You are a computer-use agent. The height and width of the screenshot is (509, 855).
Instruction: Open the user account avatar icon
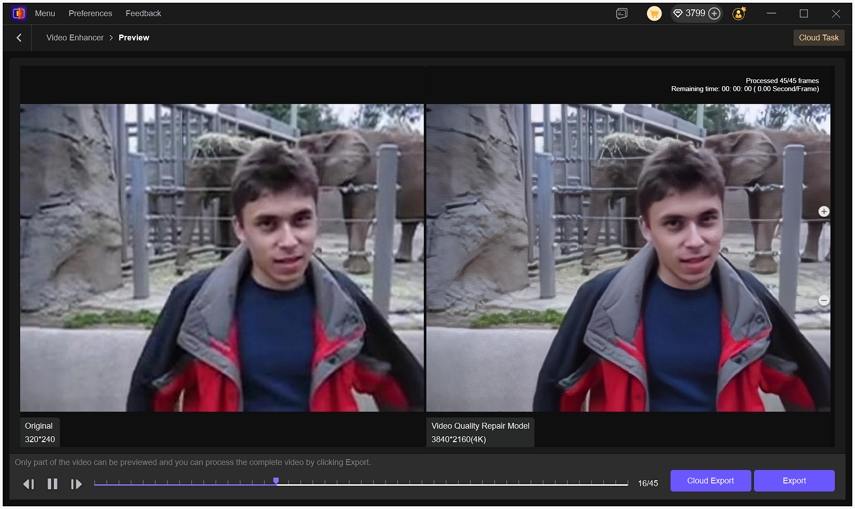739,14
